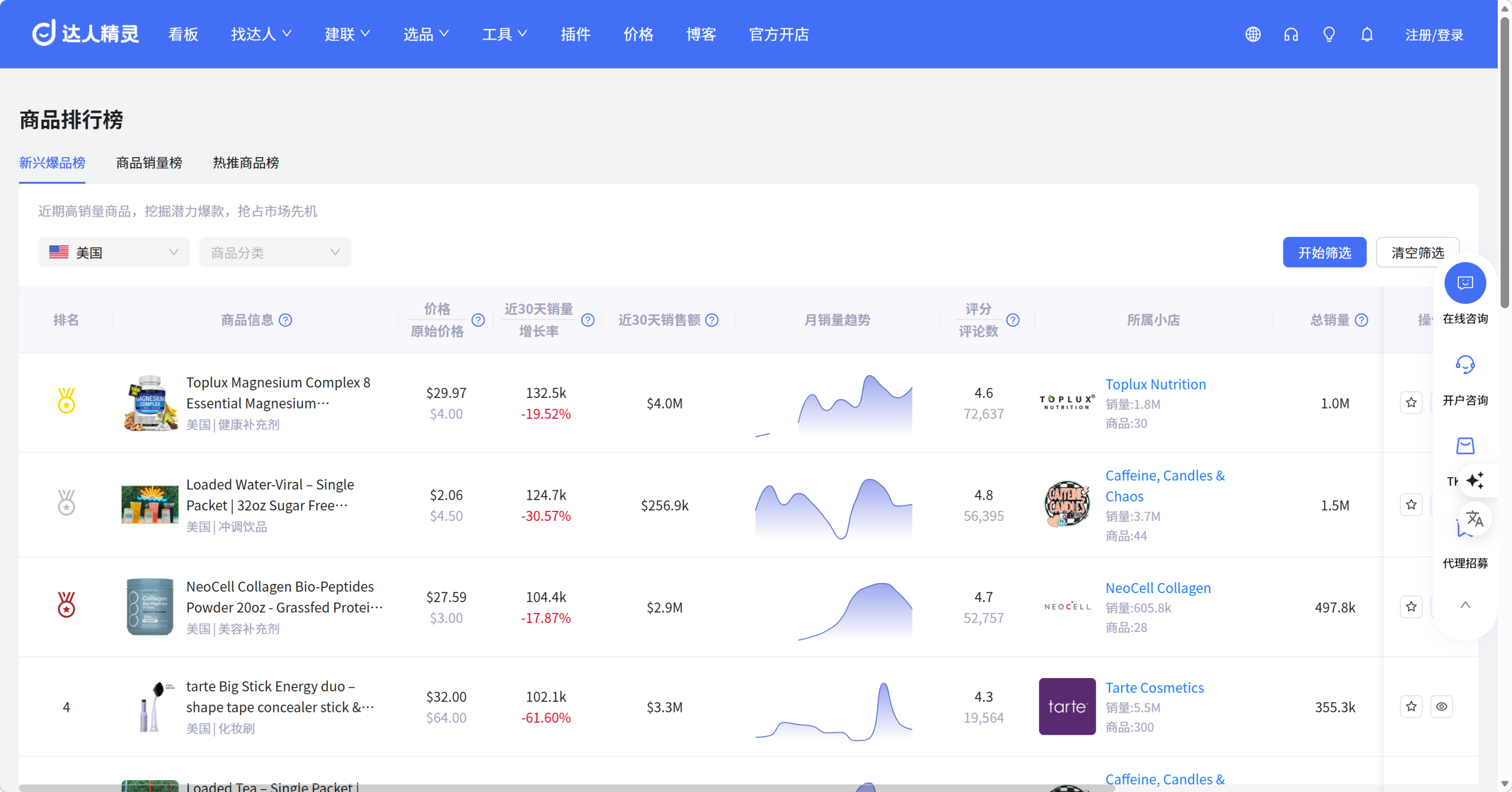Switch to 热推商品榜 tab

click(246, 163)
